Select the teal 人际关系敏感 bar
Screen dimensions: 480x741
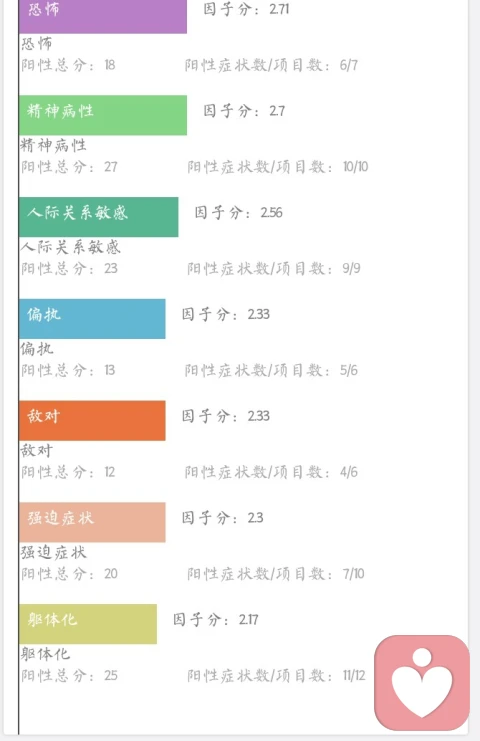[99, 217]
